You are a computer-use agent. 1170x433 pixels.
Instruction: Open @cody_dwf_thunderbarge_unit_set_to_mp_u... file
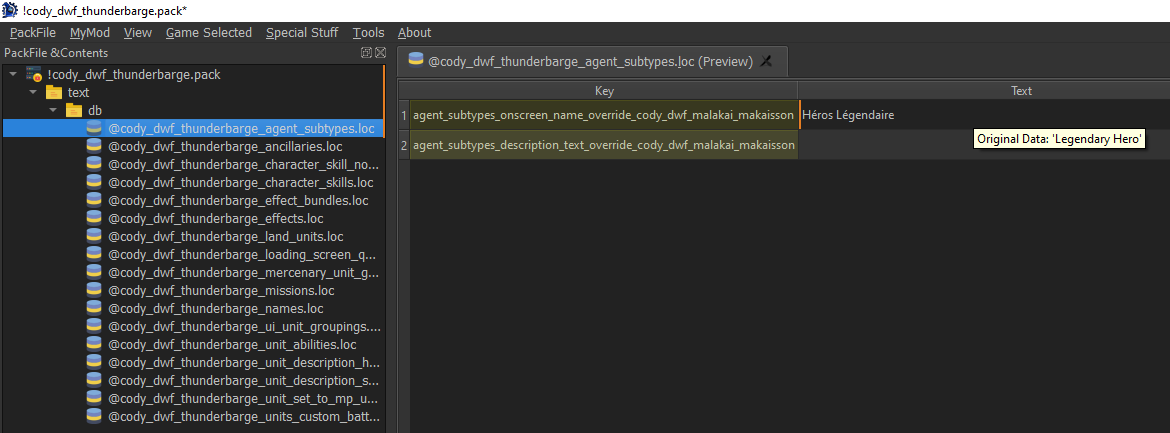(244, 399)
